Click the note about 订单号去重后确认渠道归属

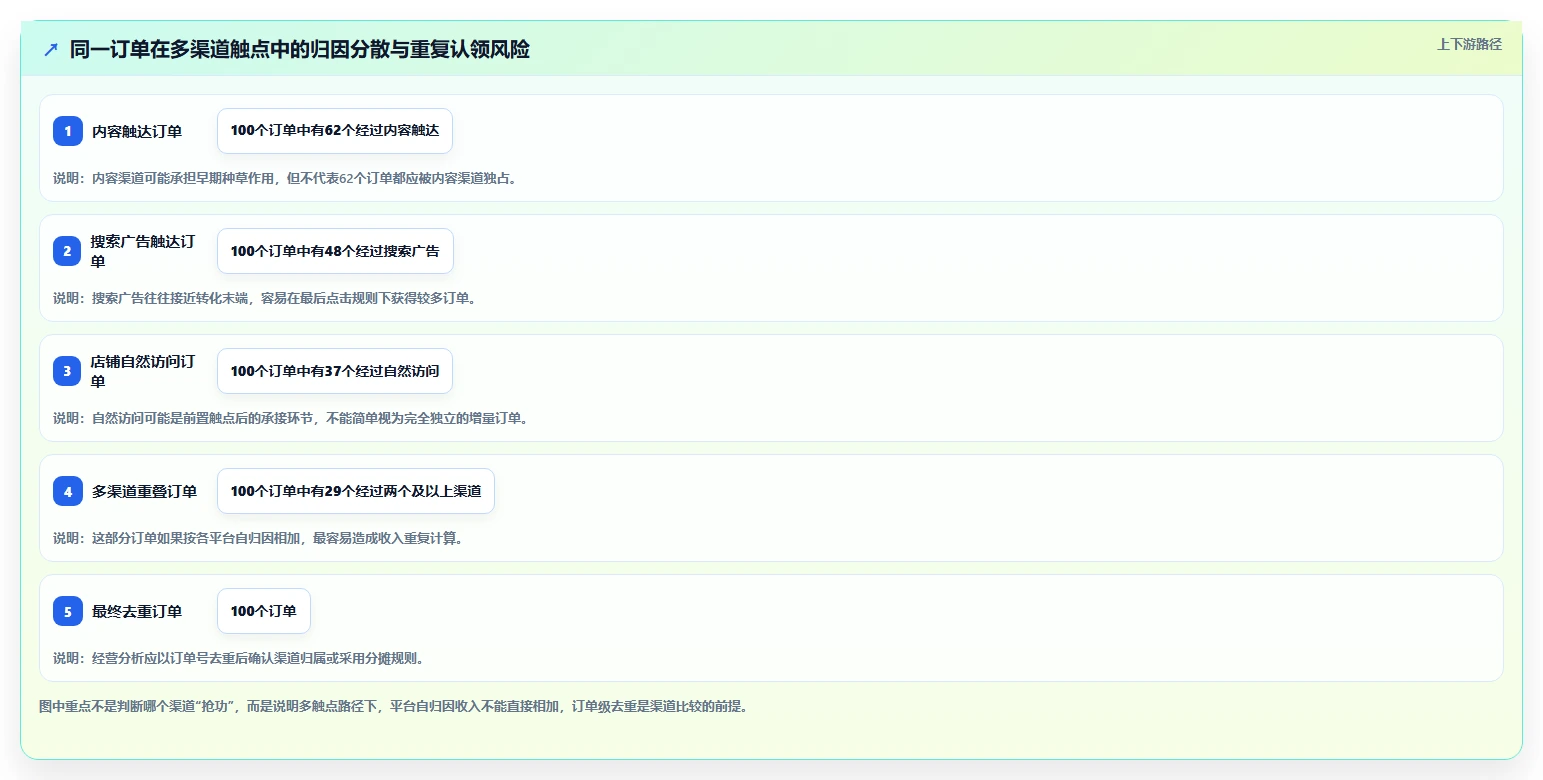pyautogui.click(x=239, y=658)
